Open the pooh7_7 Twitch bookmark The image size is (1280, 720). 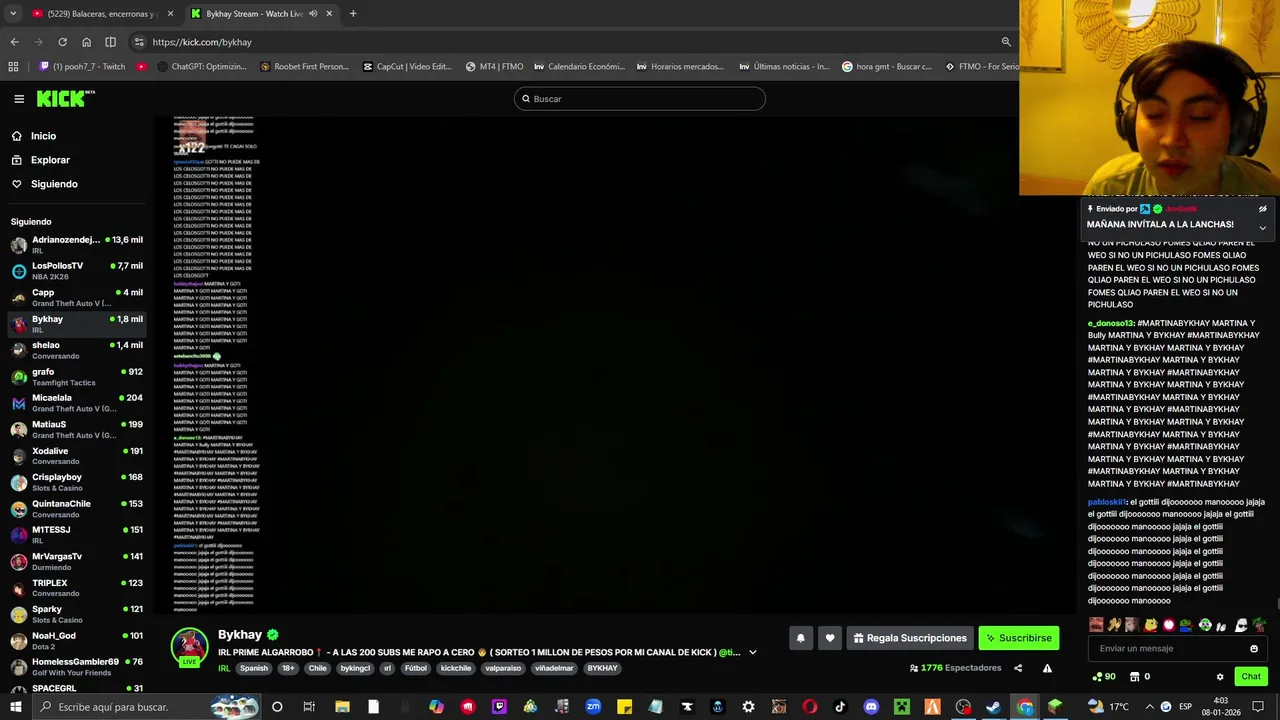click(82, 67)
